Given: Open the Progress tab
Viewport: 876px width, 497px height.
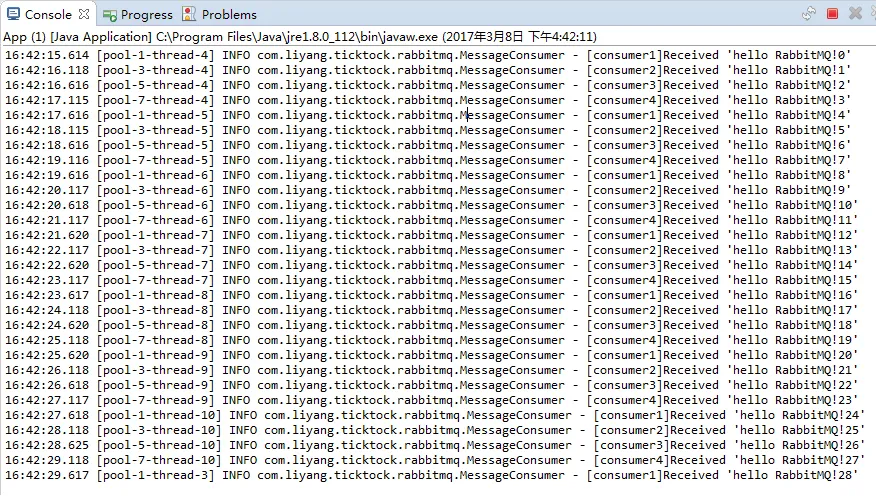Looking at the screenshot, I should [138, 15].
